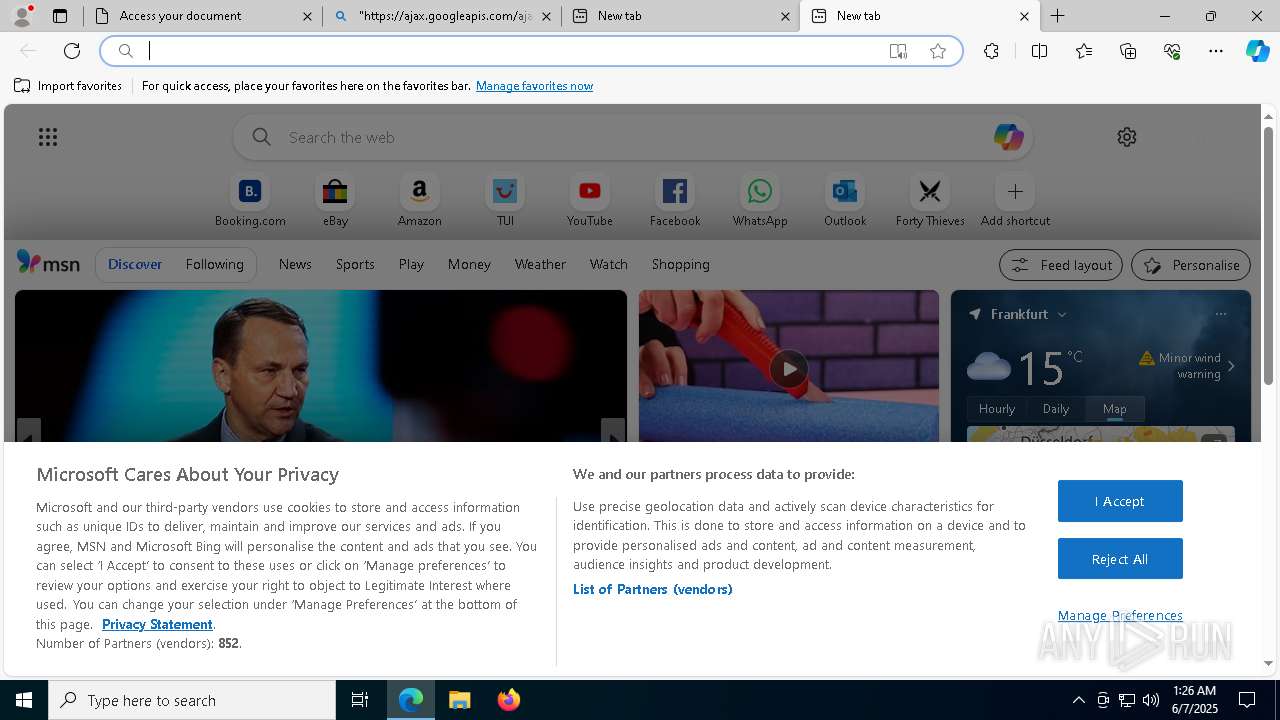Open the WhatsApp shortcut

[x=760, y=201]
